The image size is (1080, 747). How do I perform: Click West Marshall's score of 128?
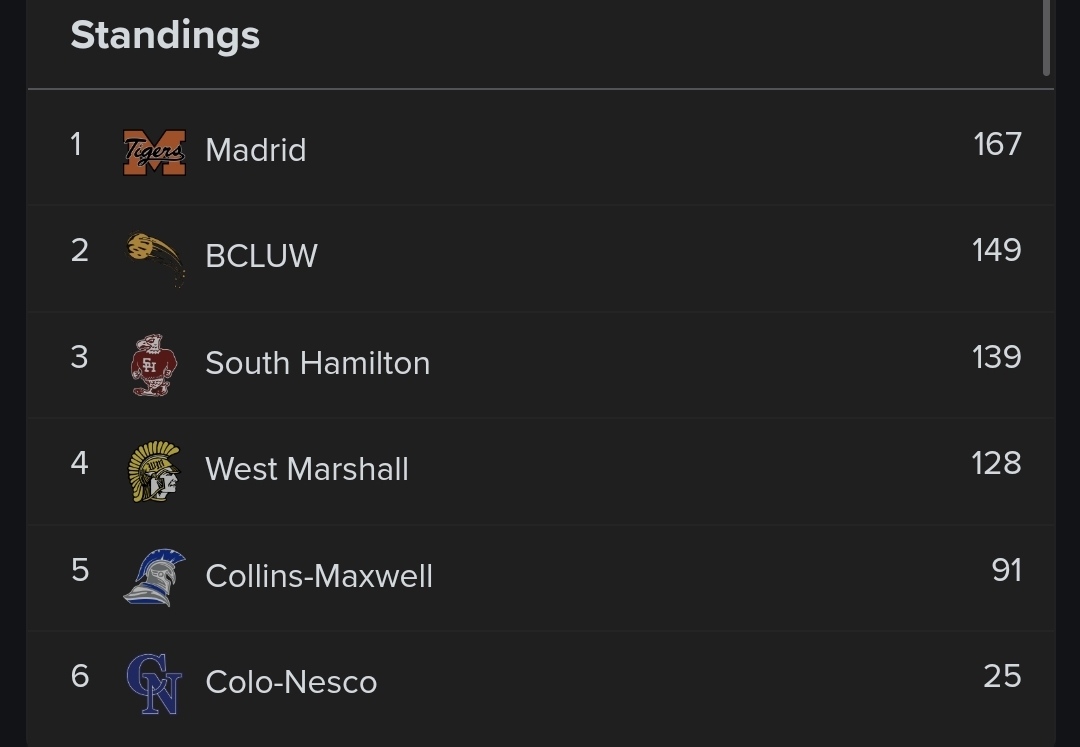click(996, 464)
